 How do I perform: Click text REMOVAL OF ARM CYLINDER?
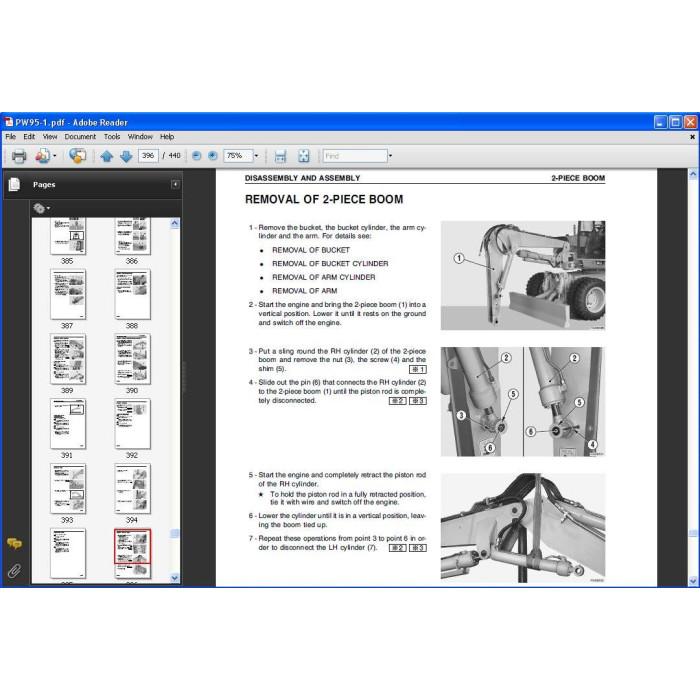point(324,277)
